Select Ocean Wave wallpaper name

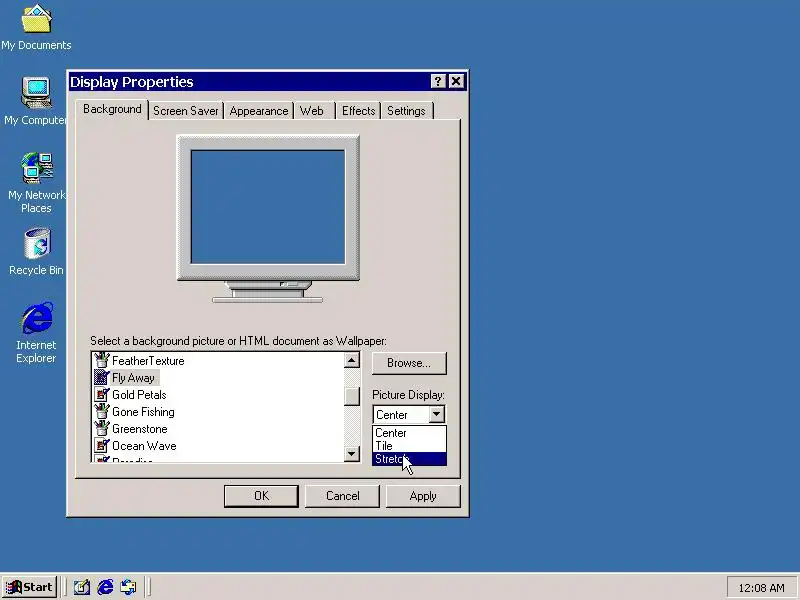[x=144, y=446]
